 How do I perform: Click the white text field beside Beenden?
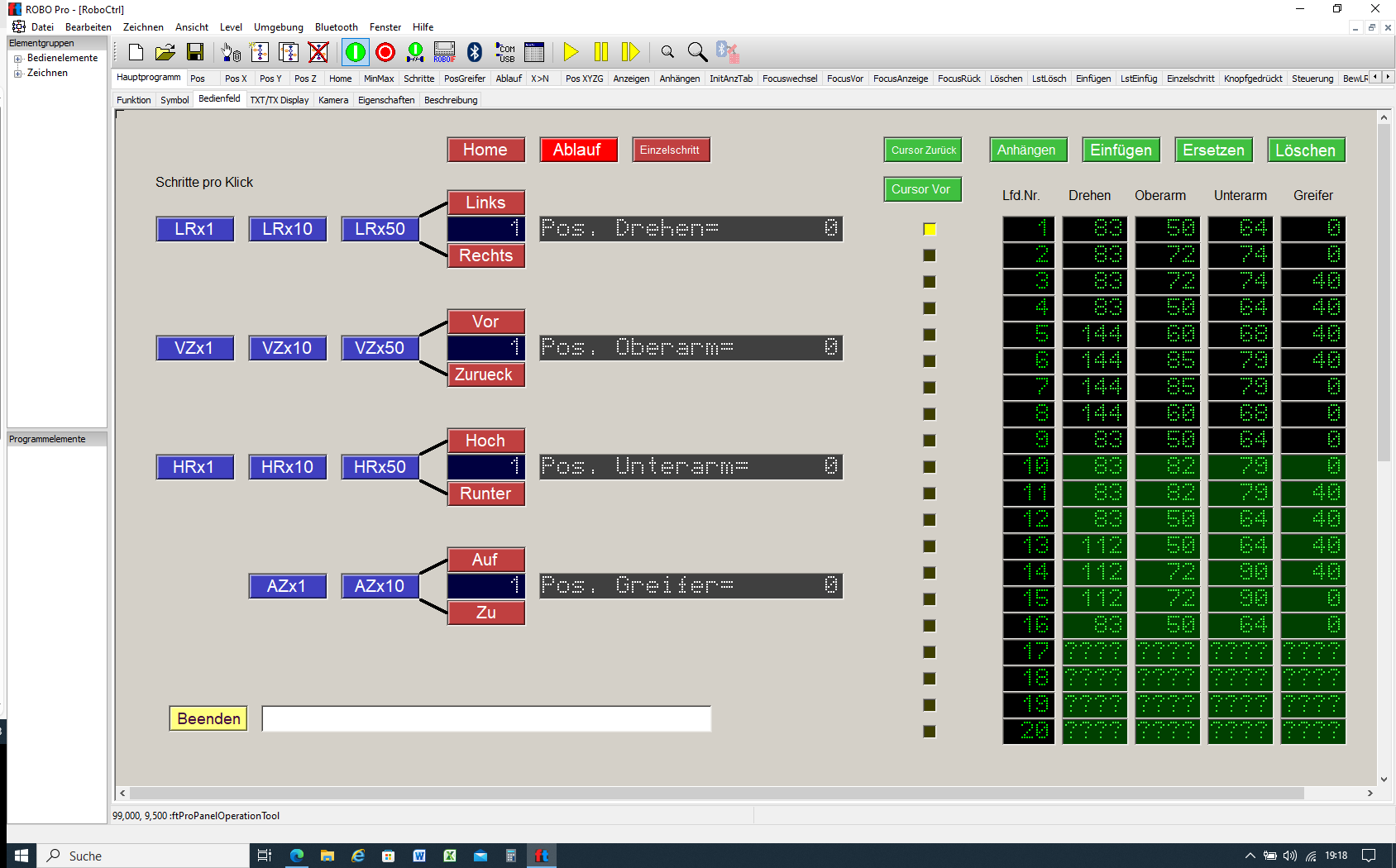[486, 718]
